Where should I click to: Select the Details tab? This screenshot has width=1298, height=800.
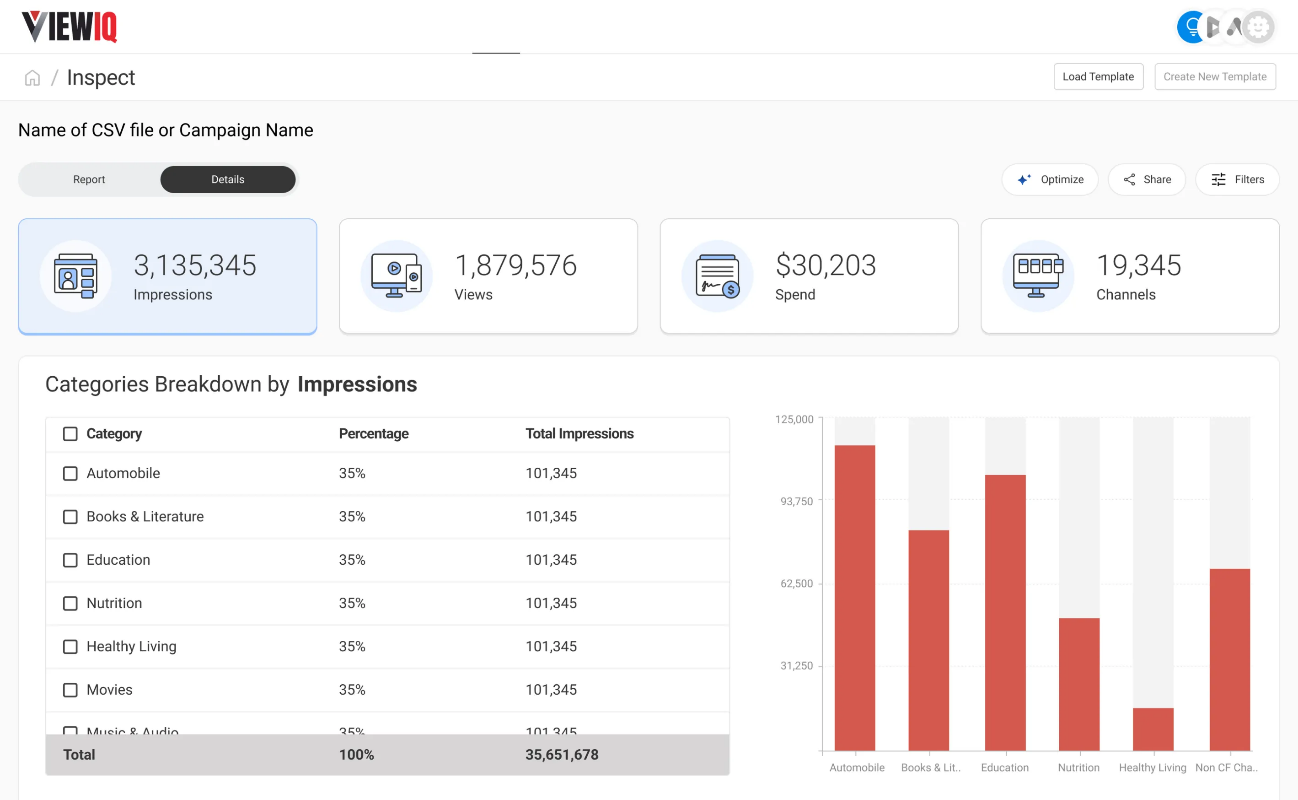[228, 180]
